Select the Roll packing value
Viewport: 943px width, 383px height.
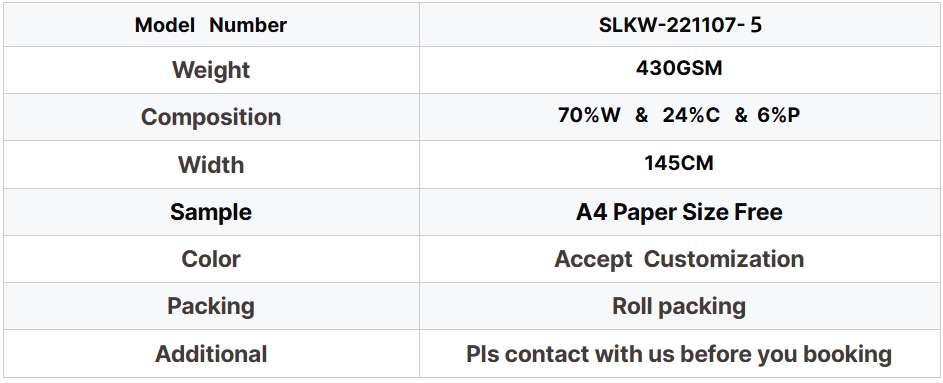(x=679, y=306)
